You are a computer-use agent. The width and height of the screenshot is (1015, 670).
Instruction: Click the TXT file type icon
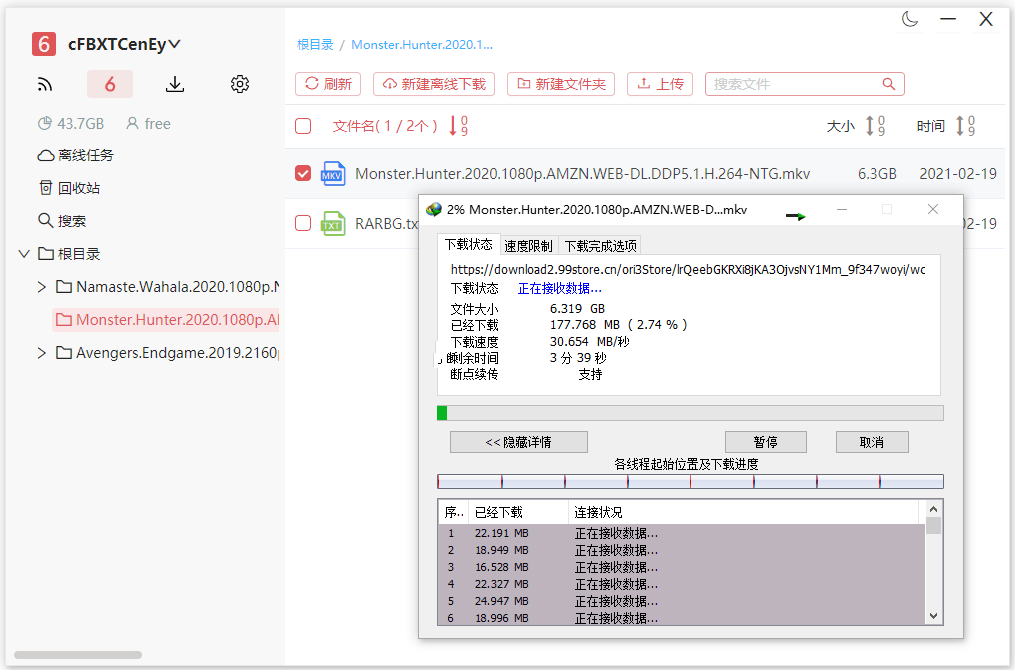coord(333,223)
